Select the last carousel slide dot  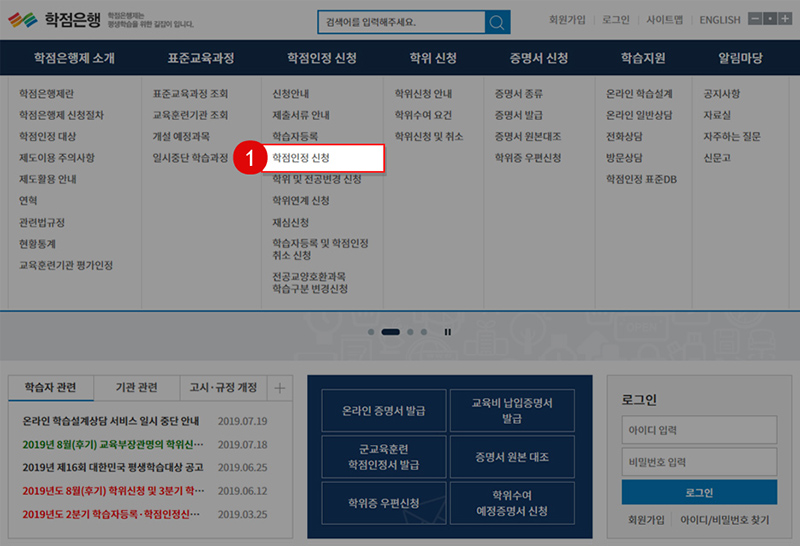(424, 331)
